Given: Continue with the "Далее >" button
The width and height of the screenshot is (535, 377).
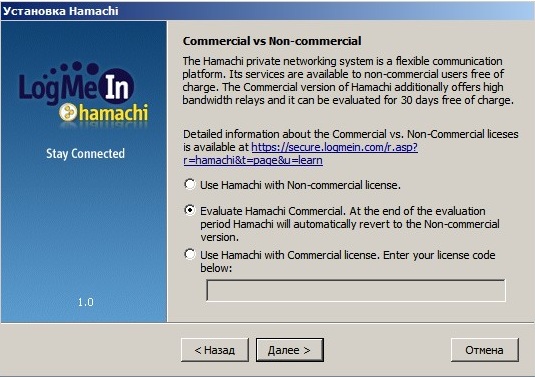Looking at the screenshot, I should click(x=290, y=350).
